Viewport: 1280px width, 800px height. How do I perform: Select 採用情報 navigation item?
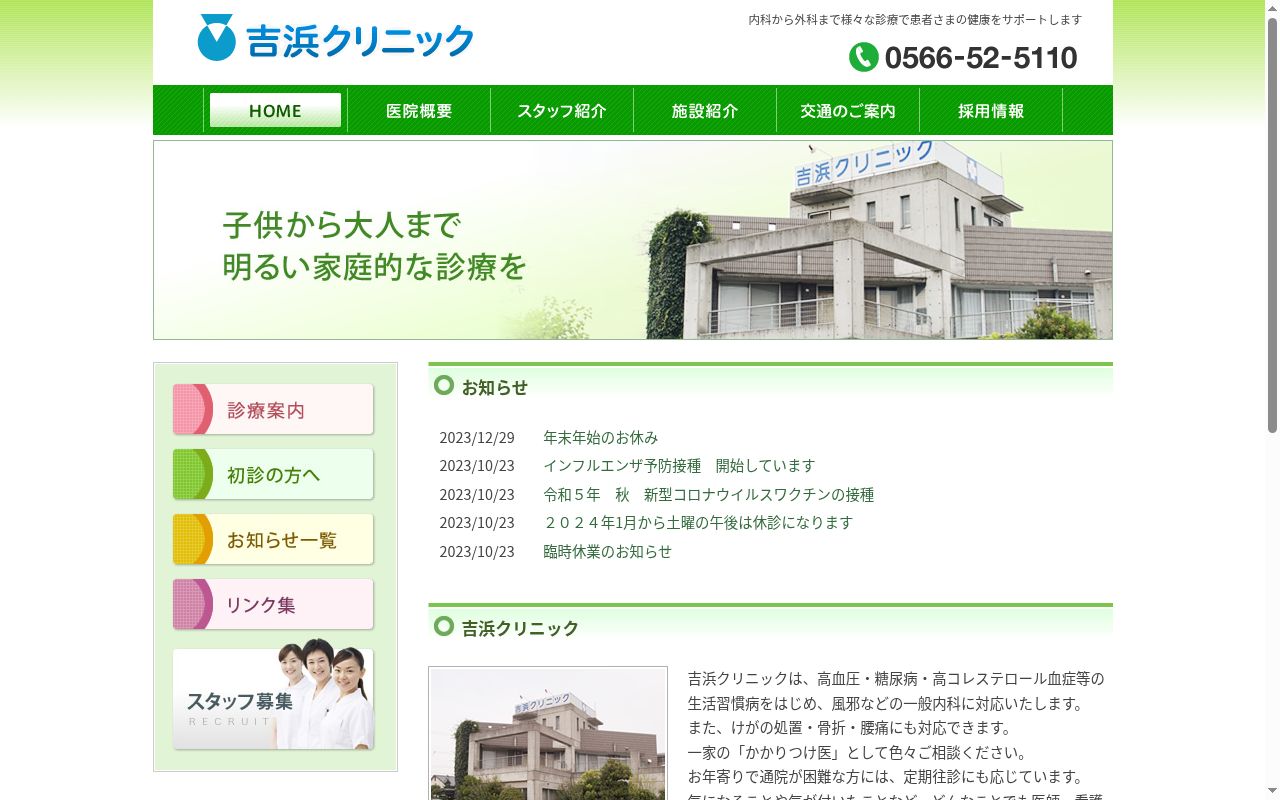(x=991, y=110)
